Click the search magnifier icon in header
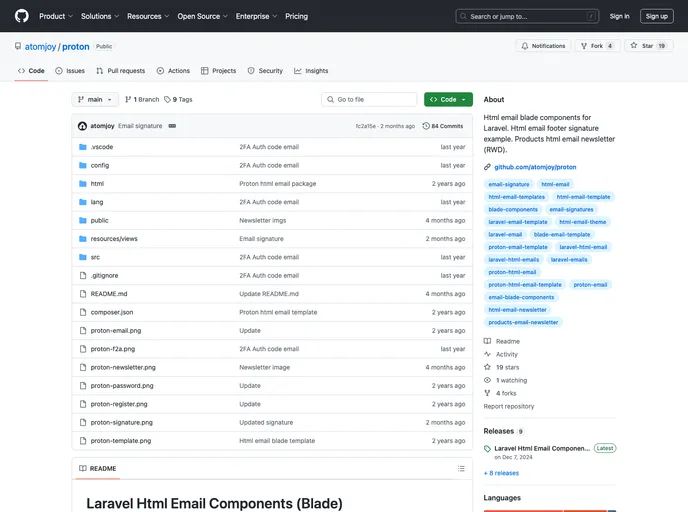Viewport: 688px width, 512px height. click(x=463, y=16)
